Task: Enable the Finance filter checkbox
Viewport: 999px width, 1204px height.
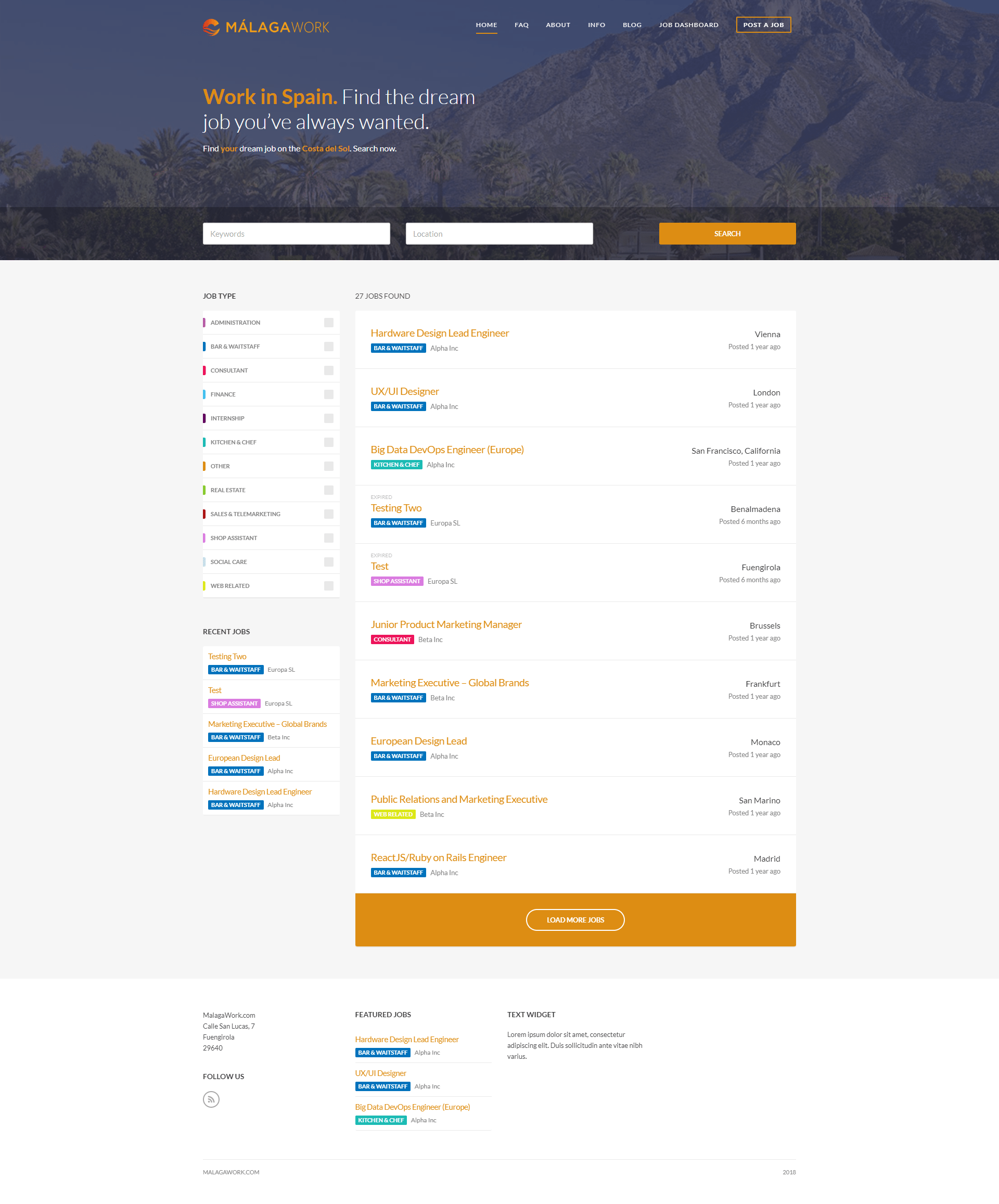Action: pos(329,394)
